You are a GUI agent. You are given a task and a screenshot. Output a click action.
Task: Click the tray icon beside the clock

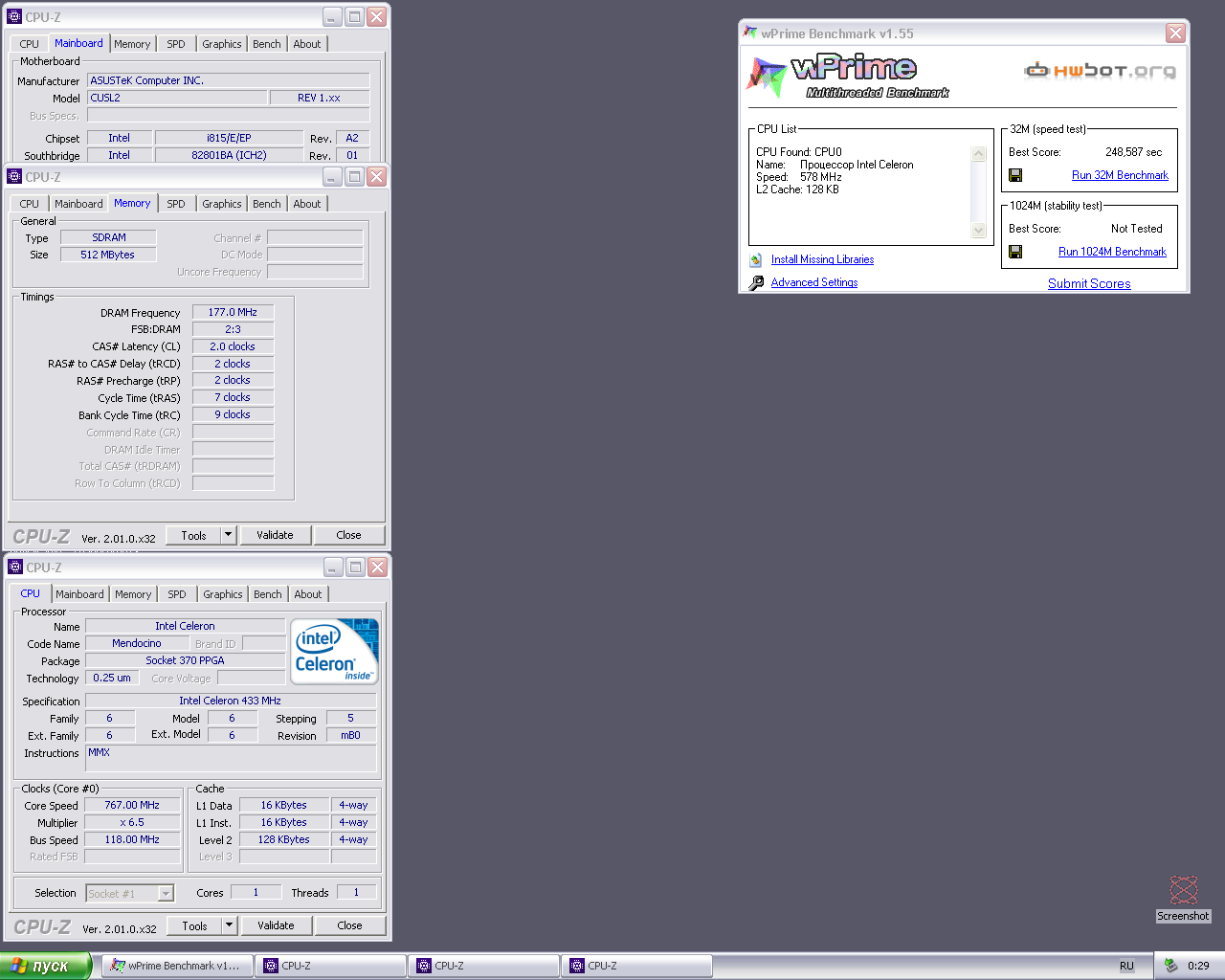[x=1170, y=966]
